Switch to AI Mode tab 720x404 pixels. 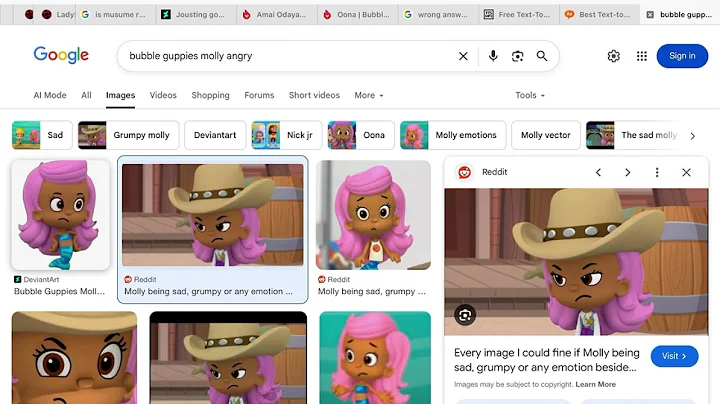(50, 95)
